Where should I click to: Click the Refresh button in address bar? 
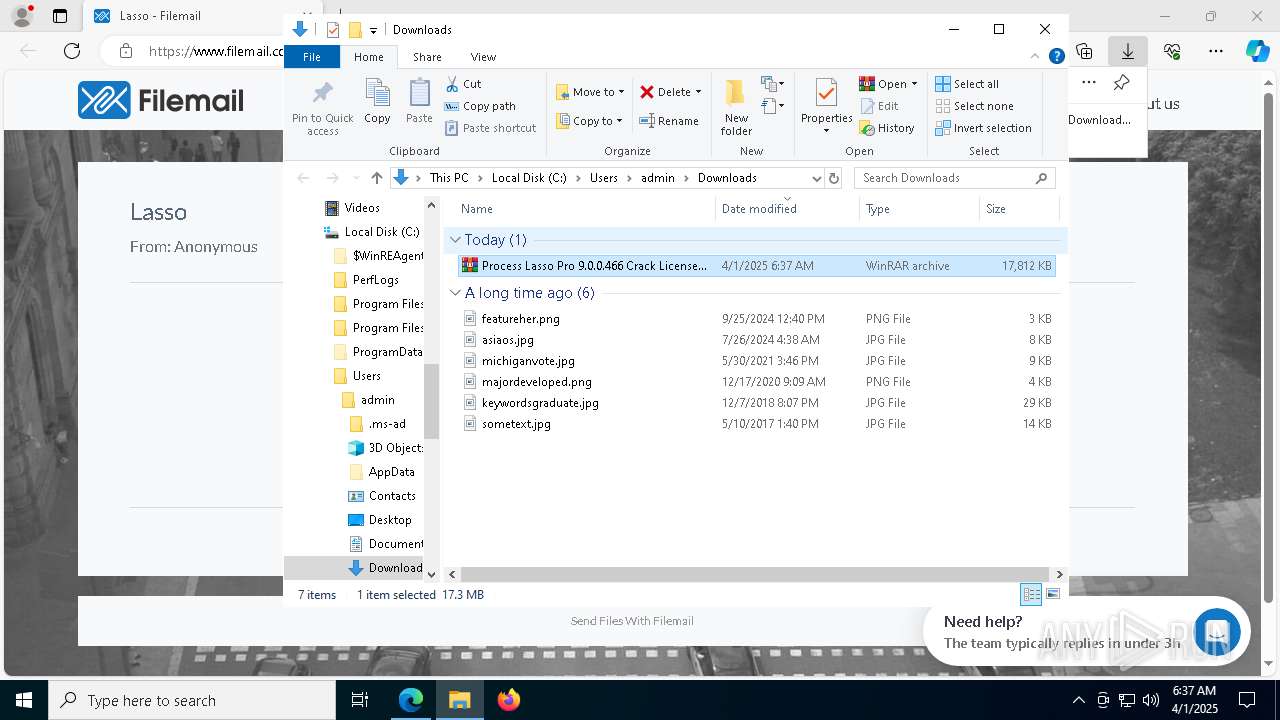click(x=834, y=178)
